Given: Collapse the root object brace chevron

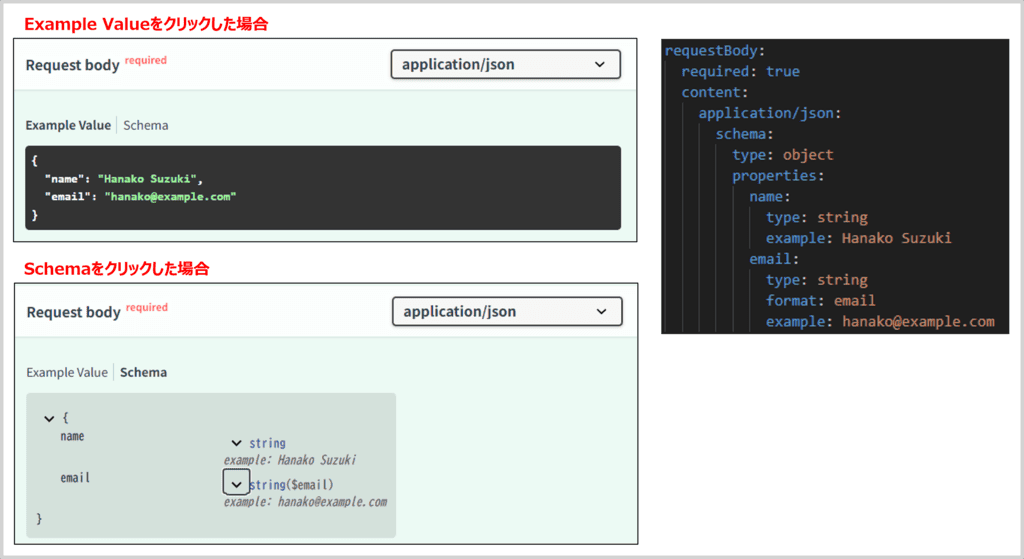Looking at the screenshot, I should [49, 418].
